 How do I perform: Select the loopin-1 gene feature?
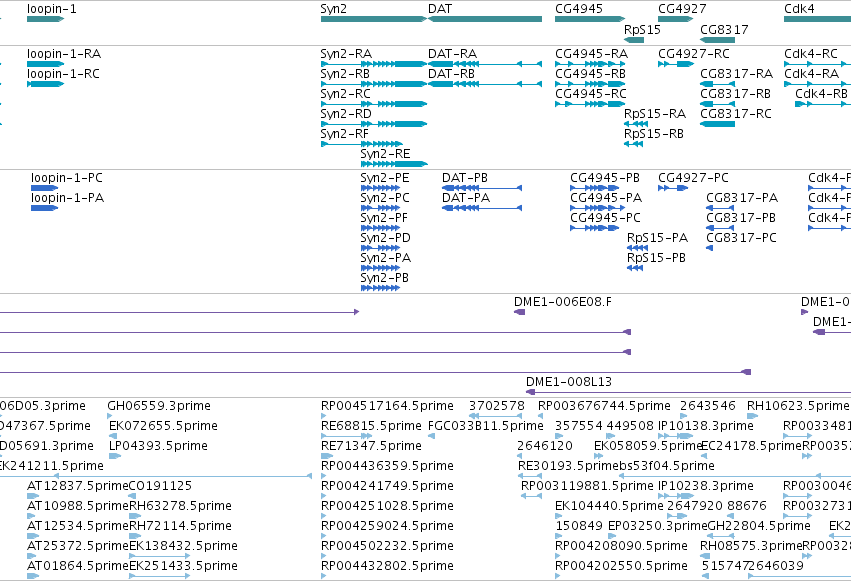click(46, 20)
